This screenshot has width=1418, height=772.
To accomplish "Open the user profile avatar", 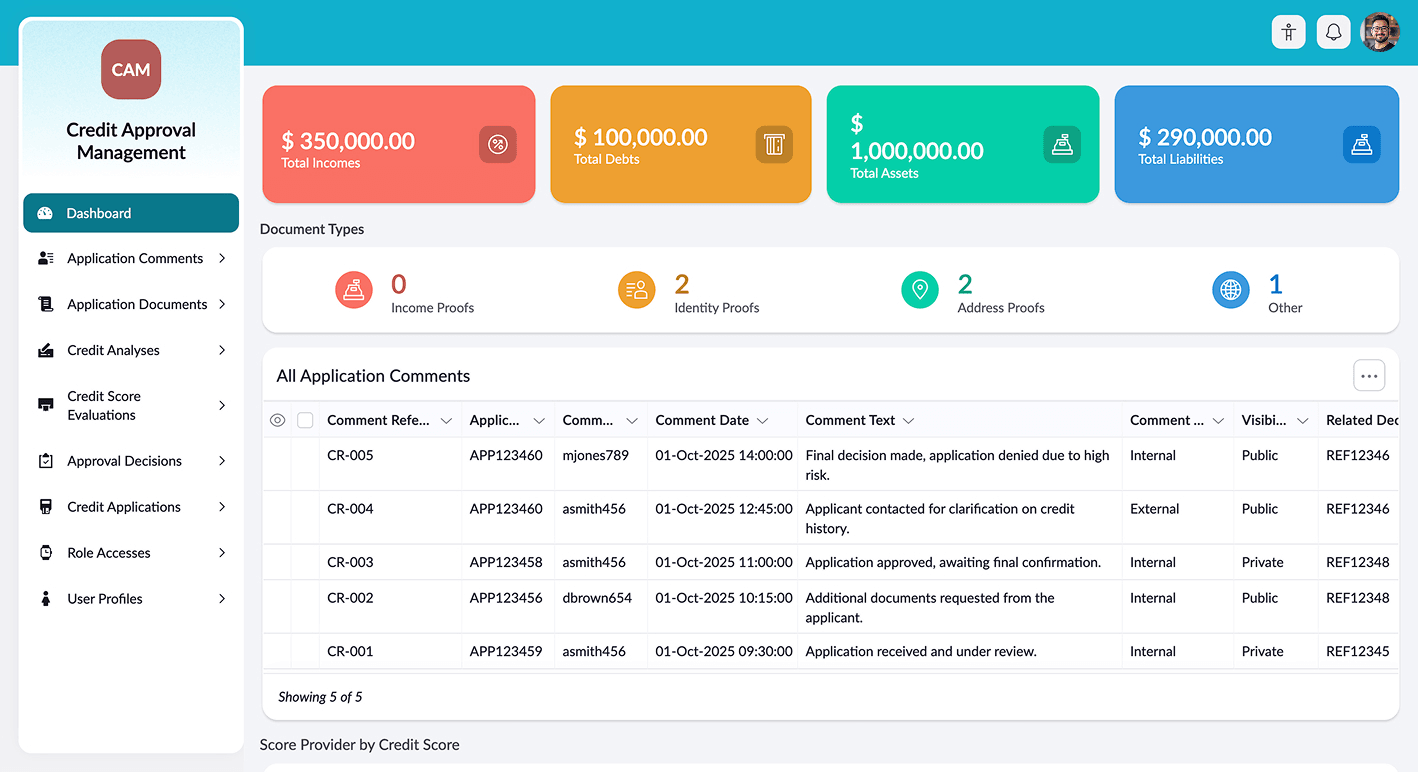I will [1380, 31].
